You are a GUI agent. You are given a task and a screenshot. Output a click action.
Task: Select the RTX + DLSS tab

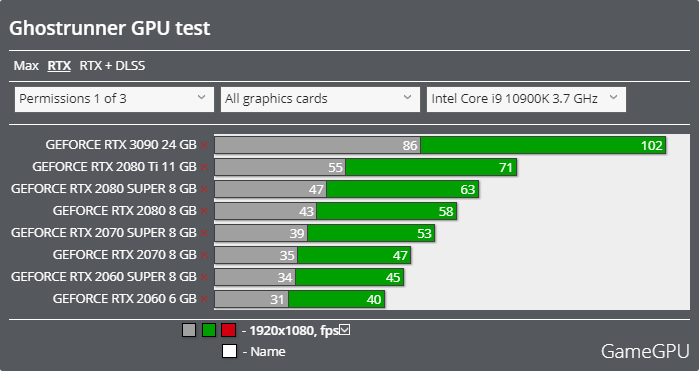coord(112,66)
